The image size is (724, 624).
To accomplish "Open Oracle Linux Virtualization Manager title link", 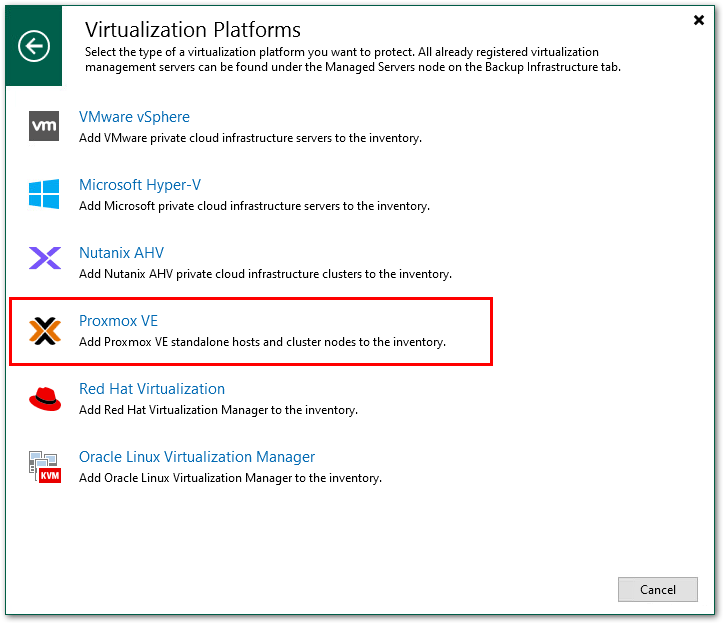I will pos(197,457).
